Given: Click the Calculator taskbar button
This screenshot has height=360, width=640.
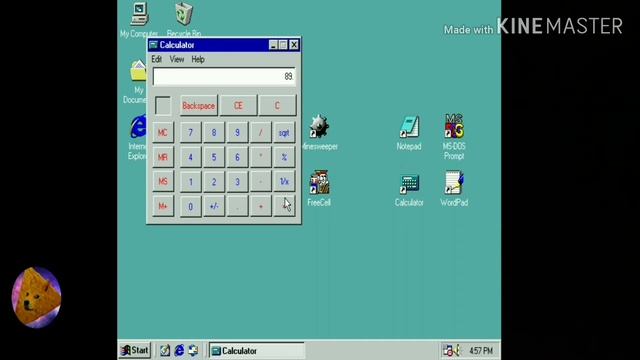Looking at the screenshot, I should [x=257, y=350].
